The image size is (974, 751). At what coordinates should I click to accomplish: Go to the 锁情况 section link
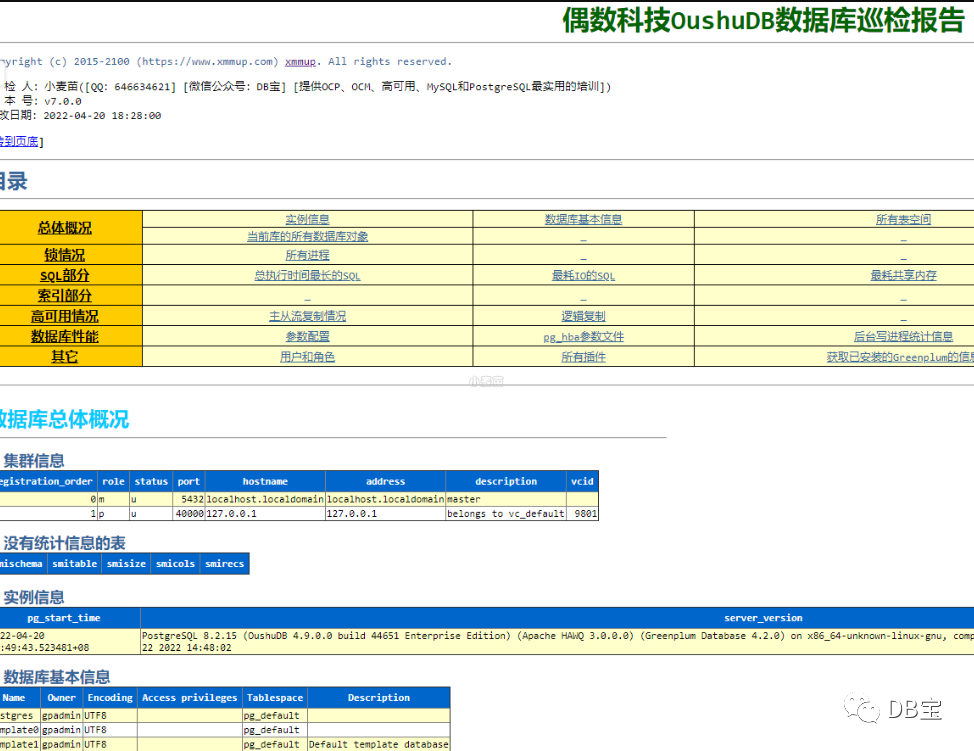pos(65,255)
